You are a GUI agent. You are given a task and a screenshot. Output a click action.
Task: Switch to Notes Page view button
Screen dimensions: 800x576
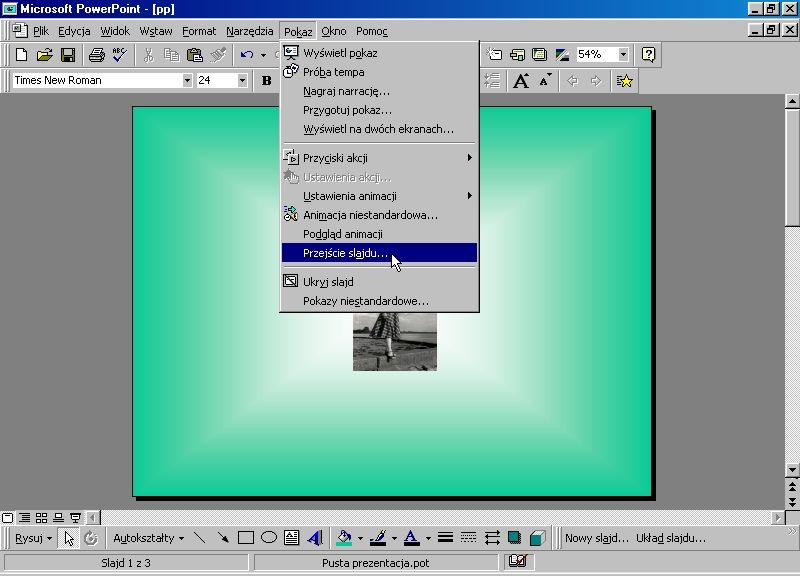[x=59, y=518]
